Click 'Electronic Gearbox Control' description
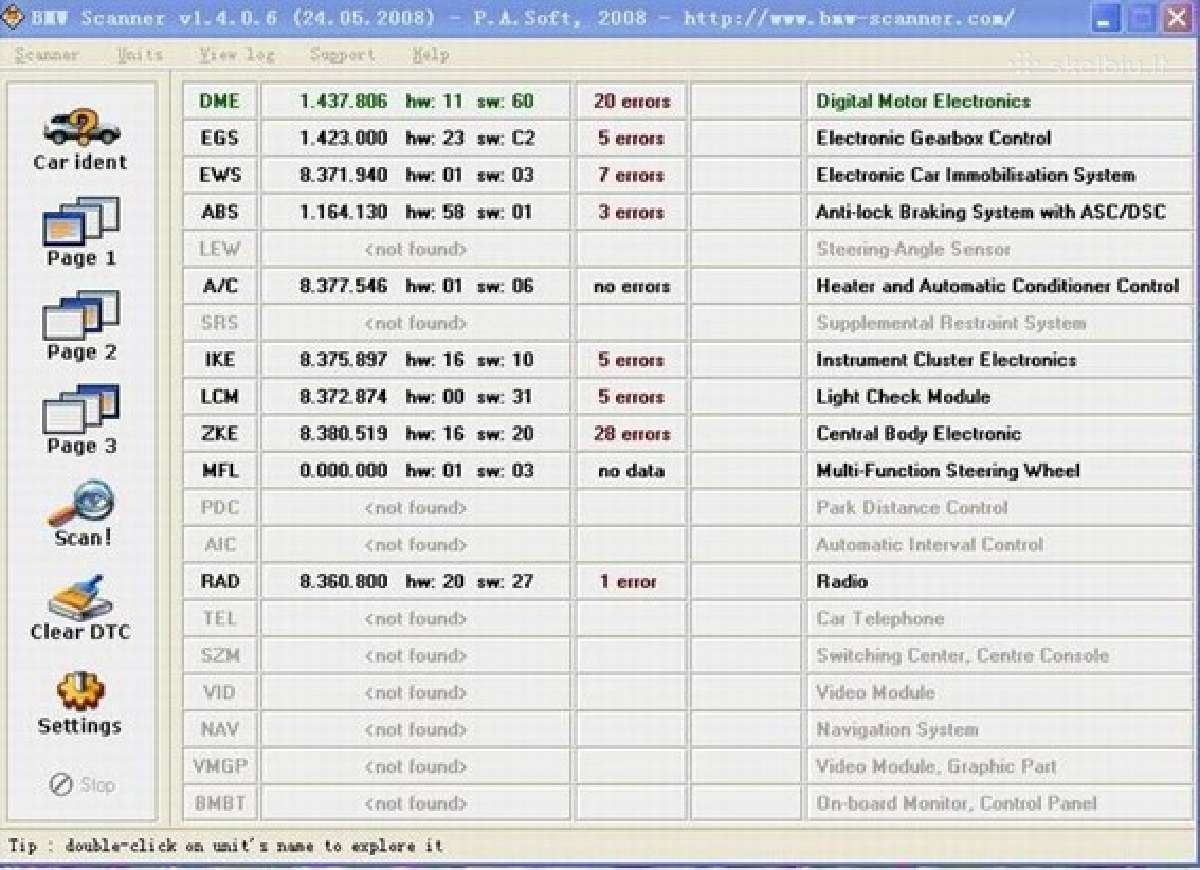Viewport: 1200px width, 870px height. [933, 138]
